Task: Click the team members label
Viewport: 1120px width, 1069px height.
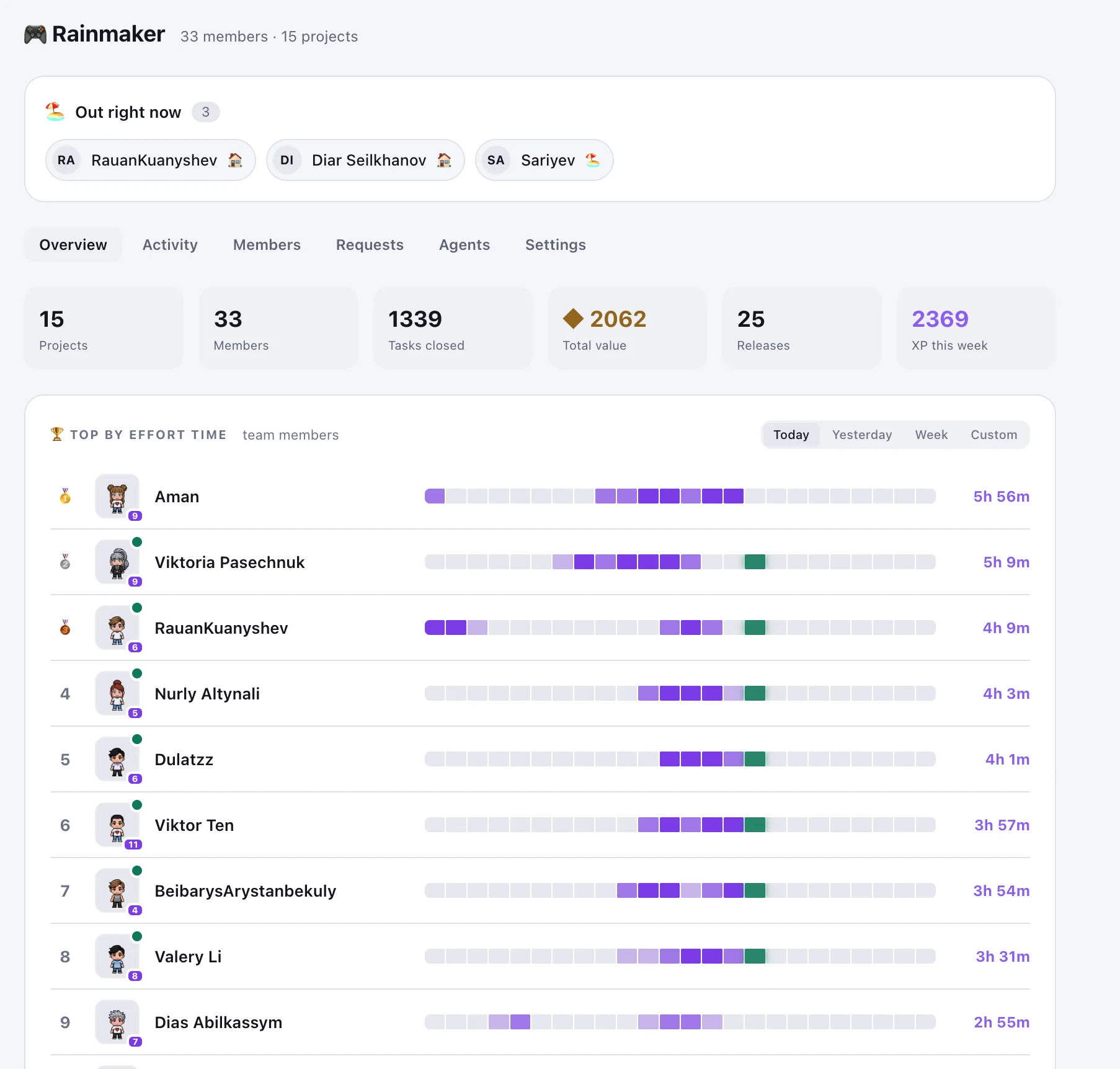Action: click(291, 435)
